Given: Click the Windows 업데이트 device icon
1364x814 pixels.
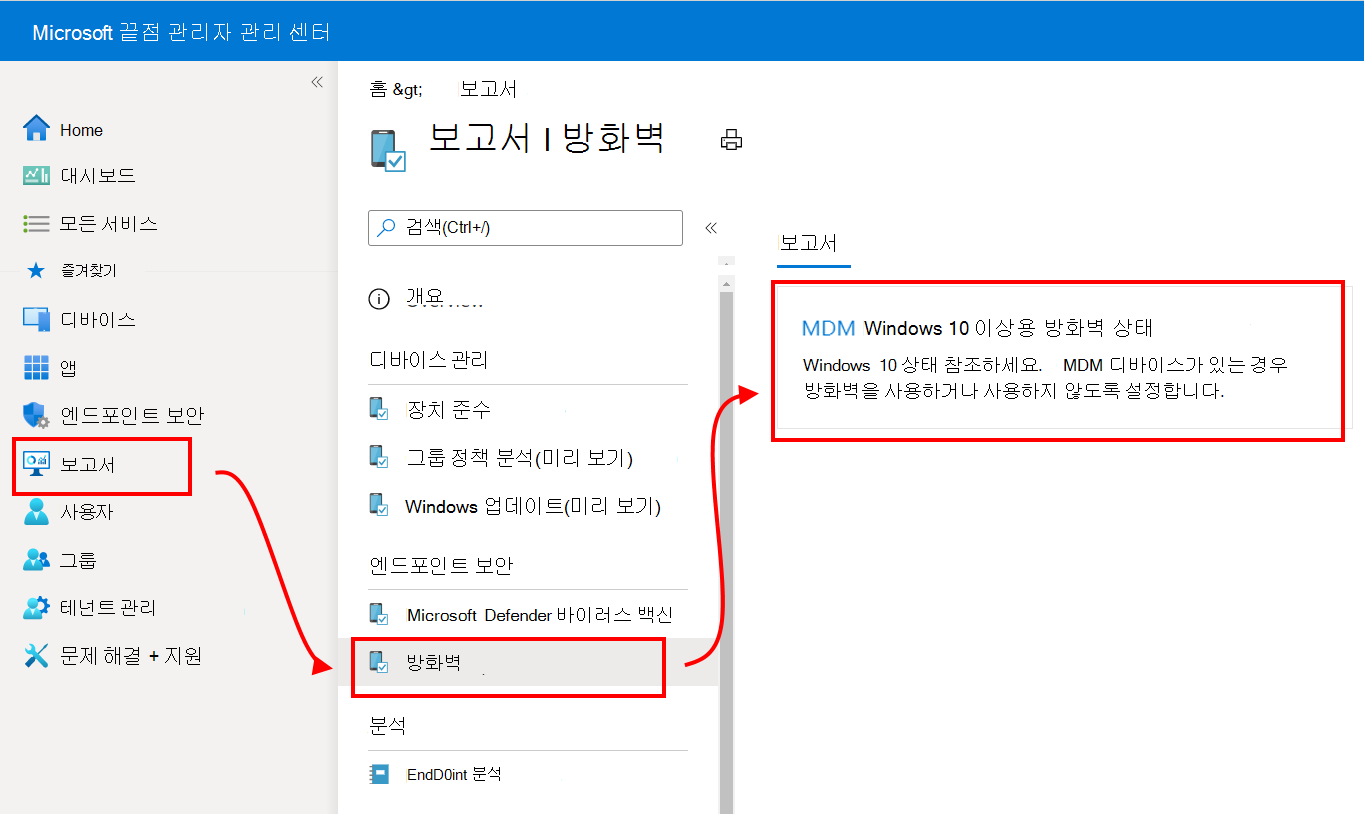Looking at the screenshot, I should (379, 505).
